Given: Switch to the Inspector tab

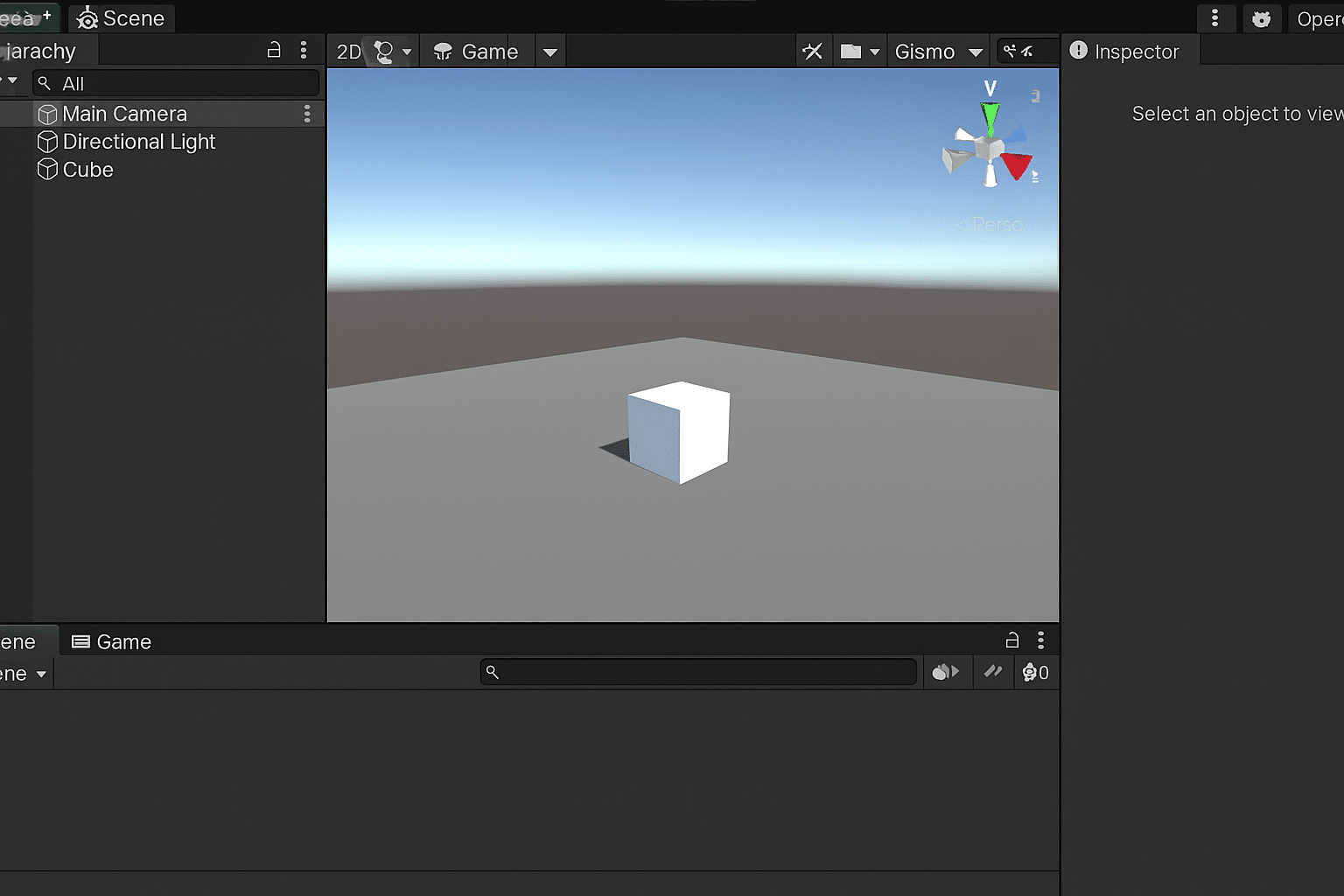Looking at the screenshot, I should click(1129, 51).
